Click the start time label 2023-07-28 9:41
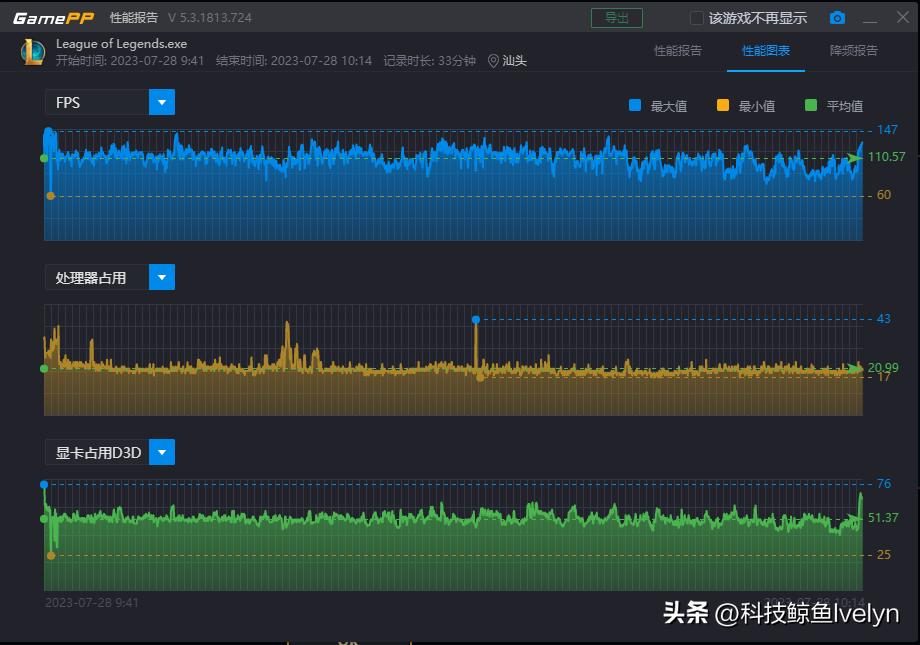Screen dimensions: 920x645 pyautogui.click(x=94, y=602)
